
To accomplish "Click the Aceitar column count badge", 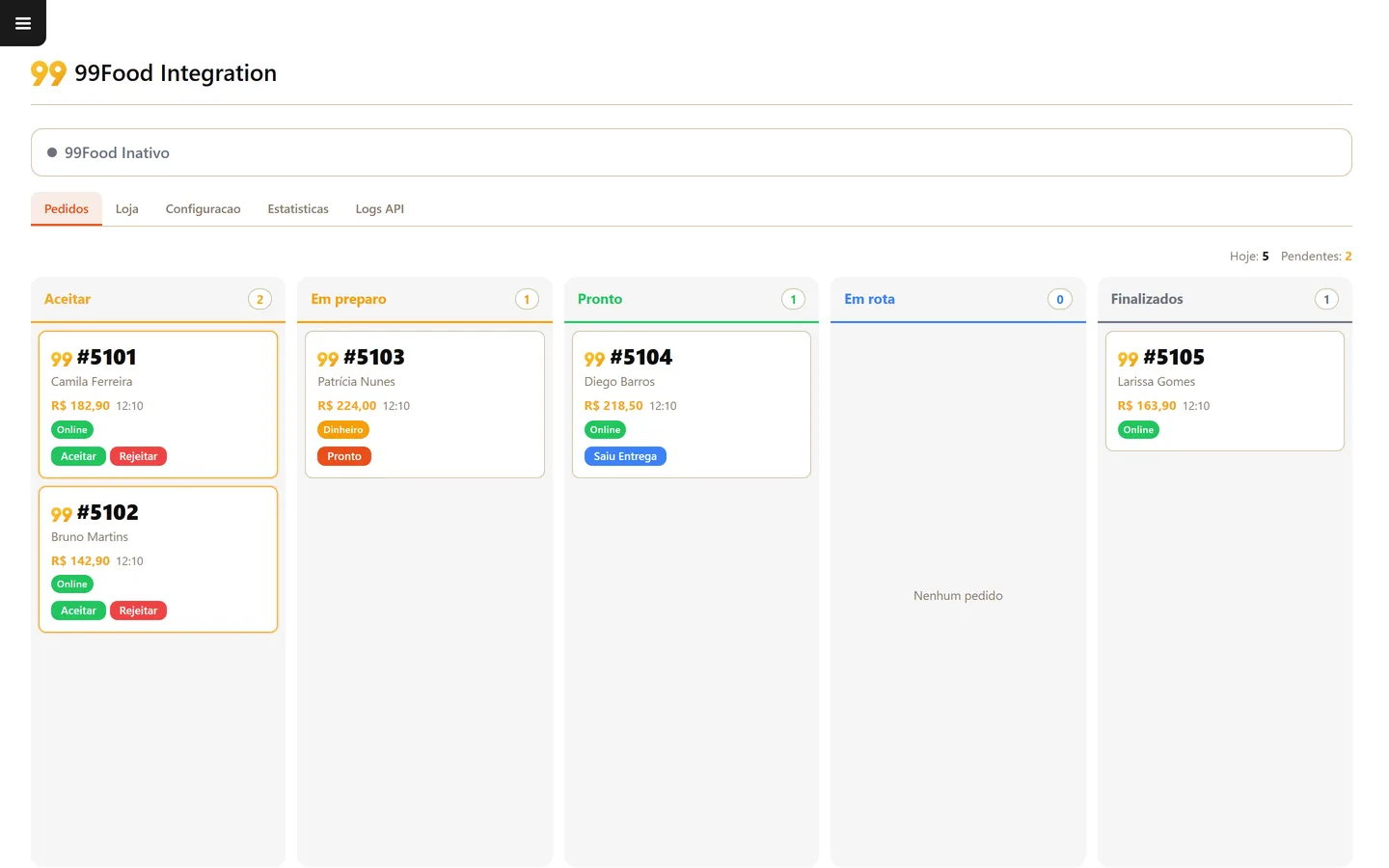I will coord(259,299).
